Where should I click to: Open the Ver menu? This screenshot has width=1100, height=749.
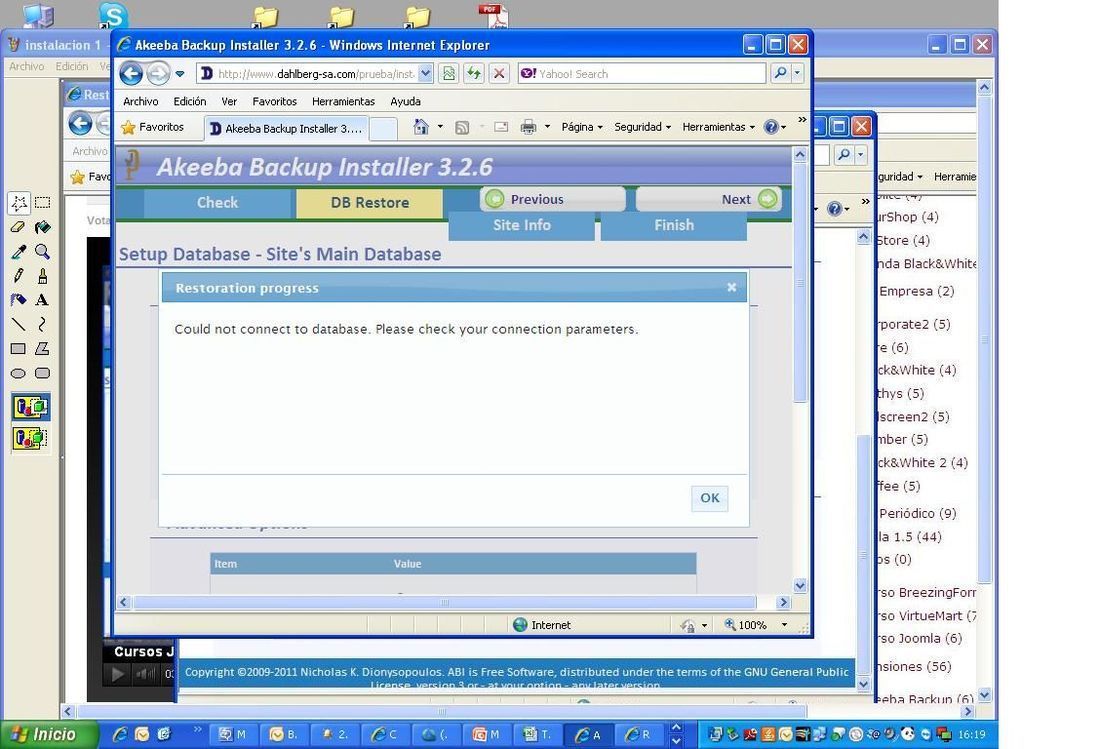[229, 102]
